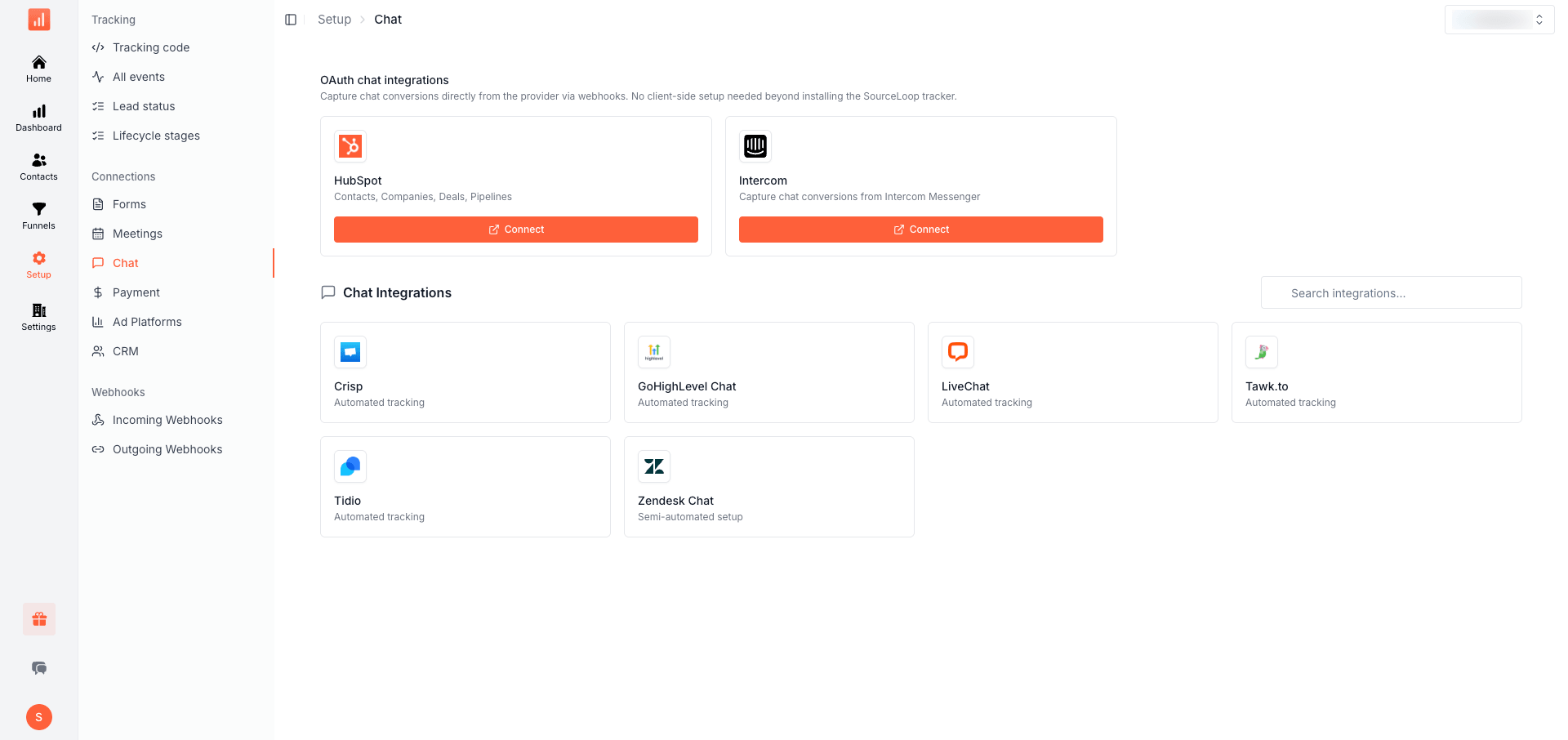The image size is (1568, 740).
Task: Open the Tidio integration card
Action: (x=465, y=487)
